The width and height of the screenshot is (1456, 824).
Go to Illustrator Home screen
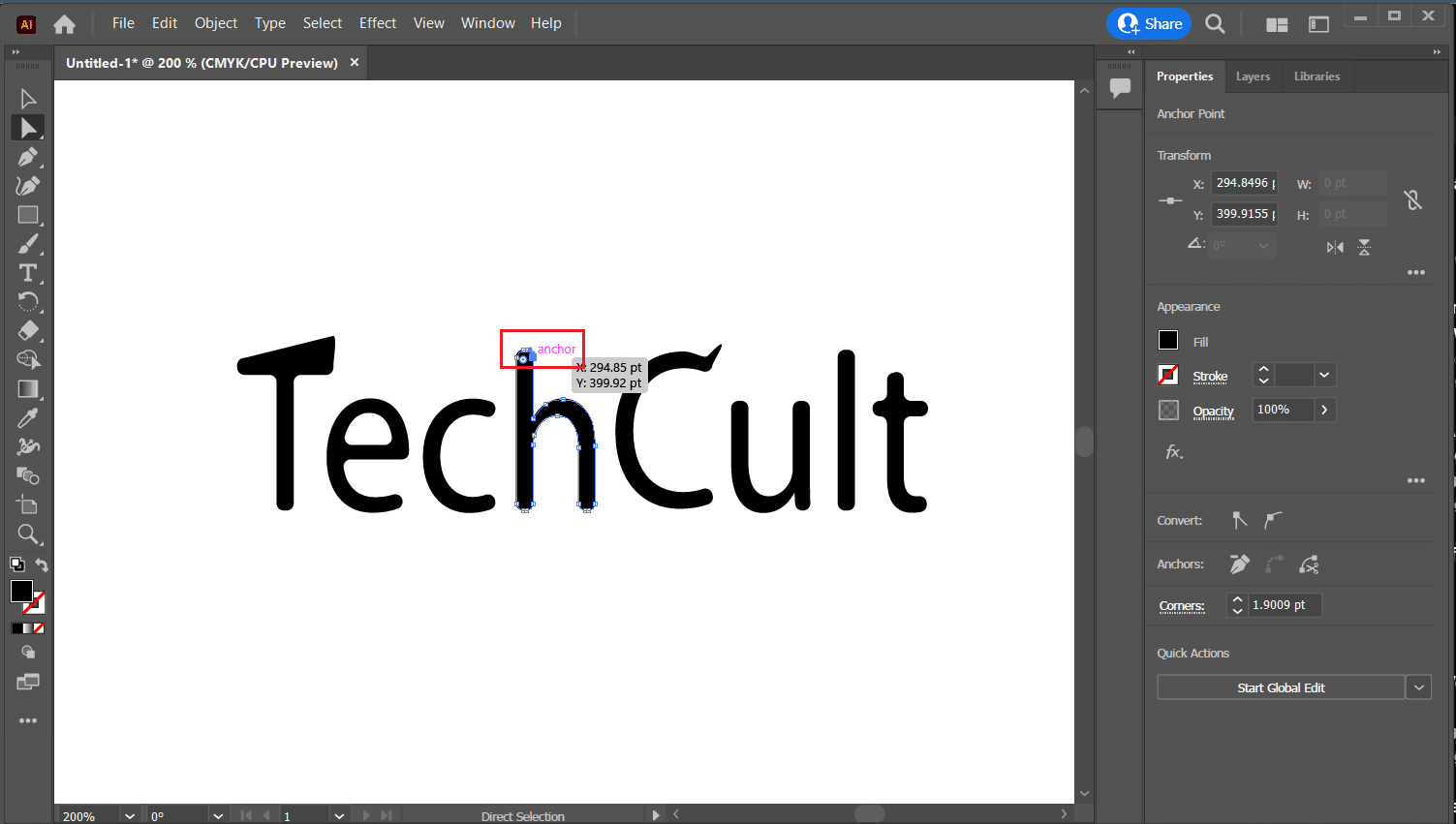point(64,24)
